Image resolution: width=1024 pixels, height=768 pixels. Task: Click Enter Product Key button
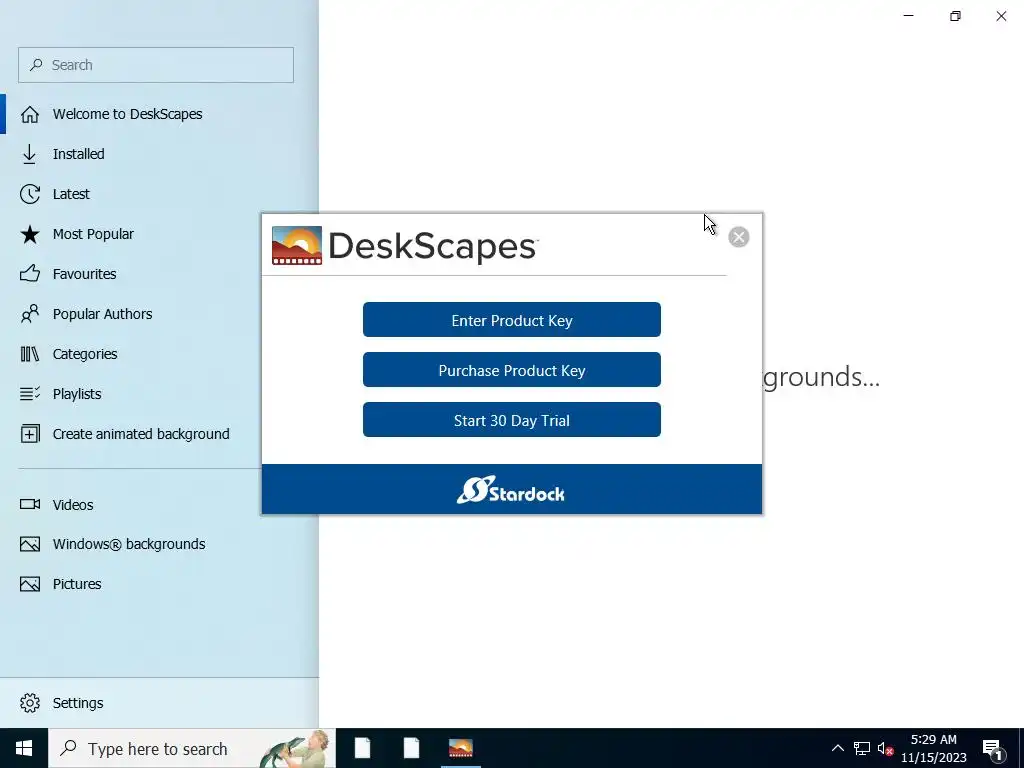512,320
